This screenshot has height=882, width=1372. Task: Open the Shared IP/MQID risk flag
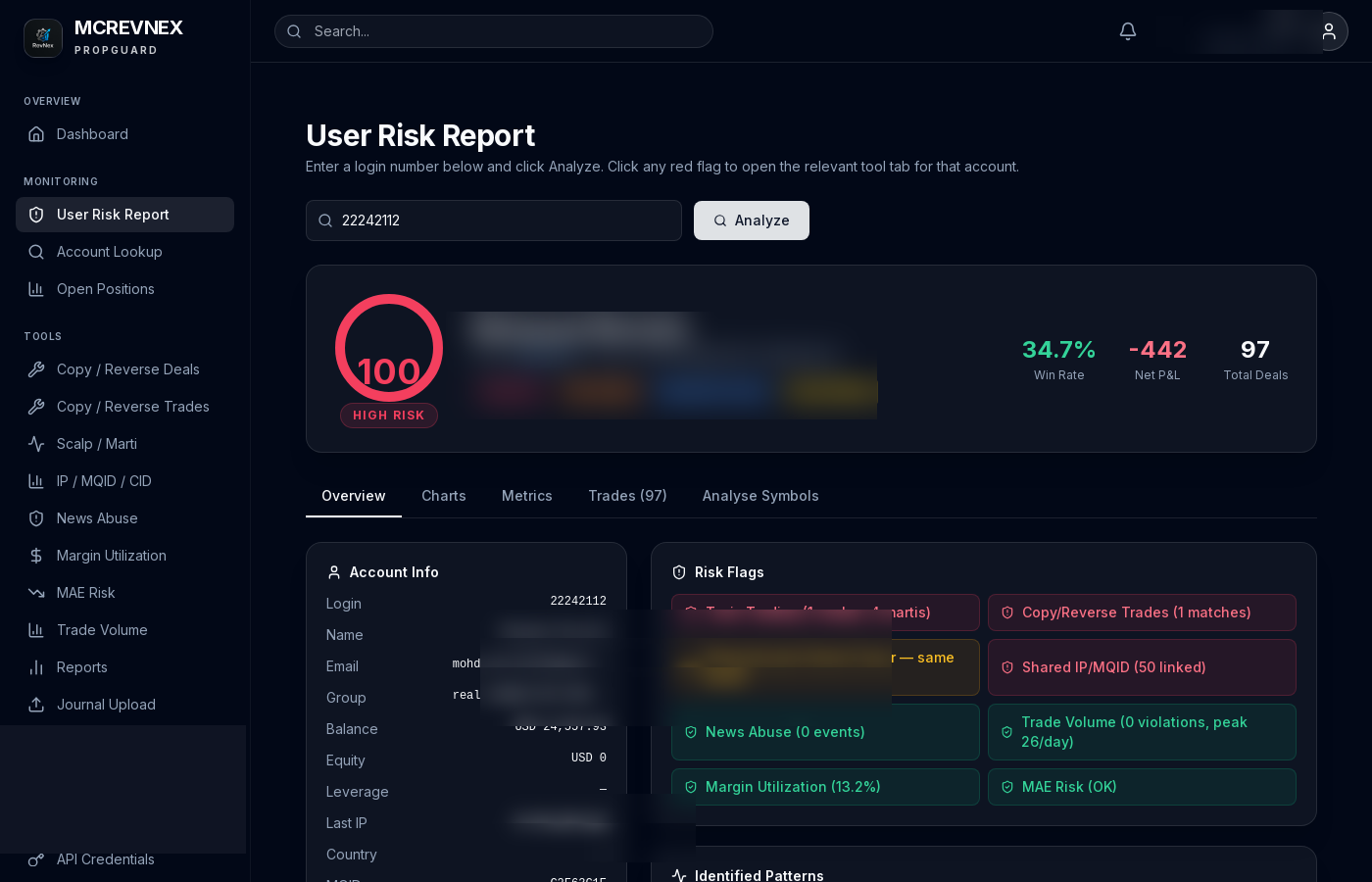pyautogui.click(x=1114, y=667)
